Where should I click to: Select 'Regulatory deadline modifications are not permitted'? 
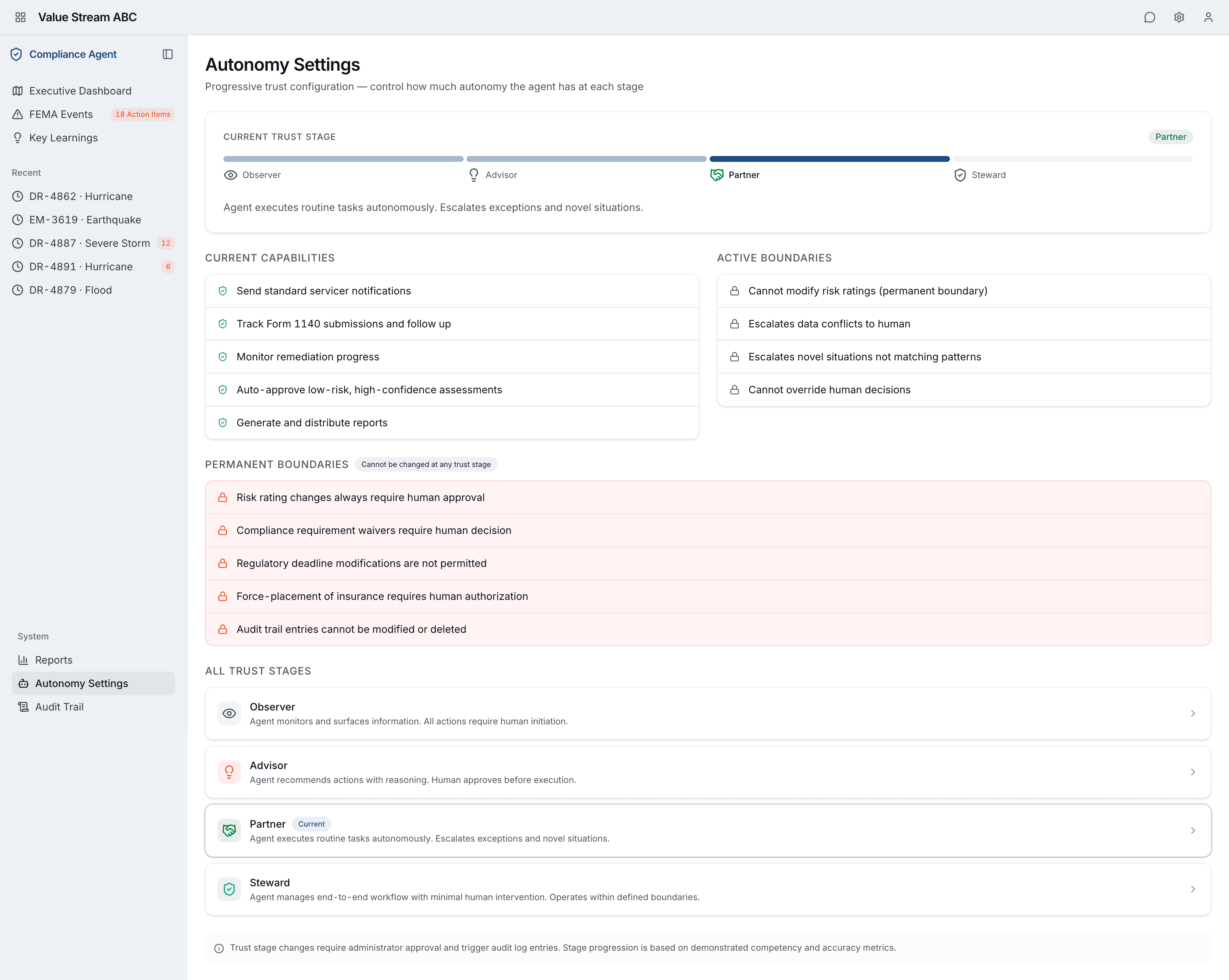[x=708, y=563]
